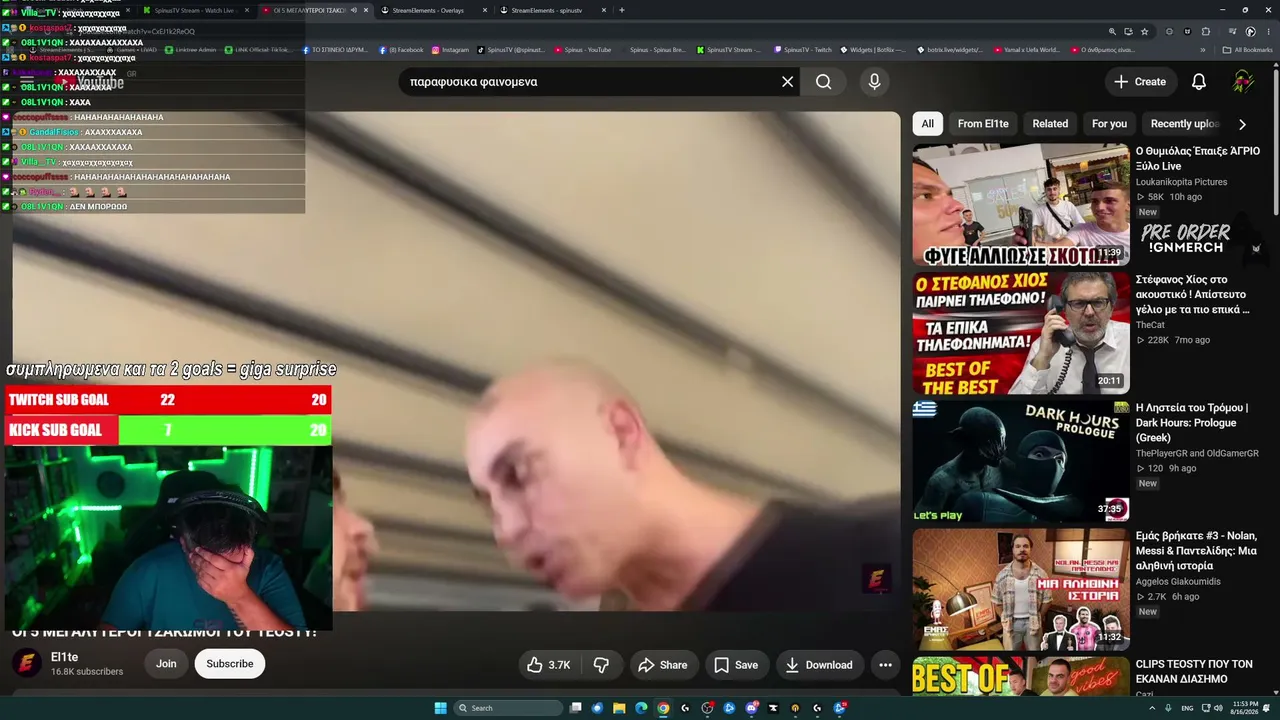Viewport: 1280px width, 720px height.
Task: Open the Task View taskbar button
Action: [575, 708]
